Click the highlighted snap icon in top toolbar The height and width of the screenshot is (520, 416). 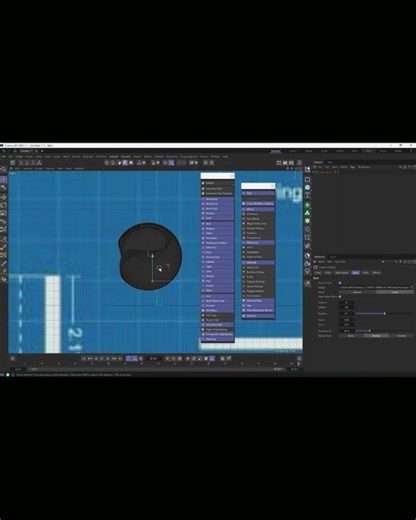click(171, 163)
